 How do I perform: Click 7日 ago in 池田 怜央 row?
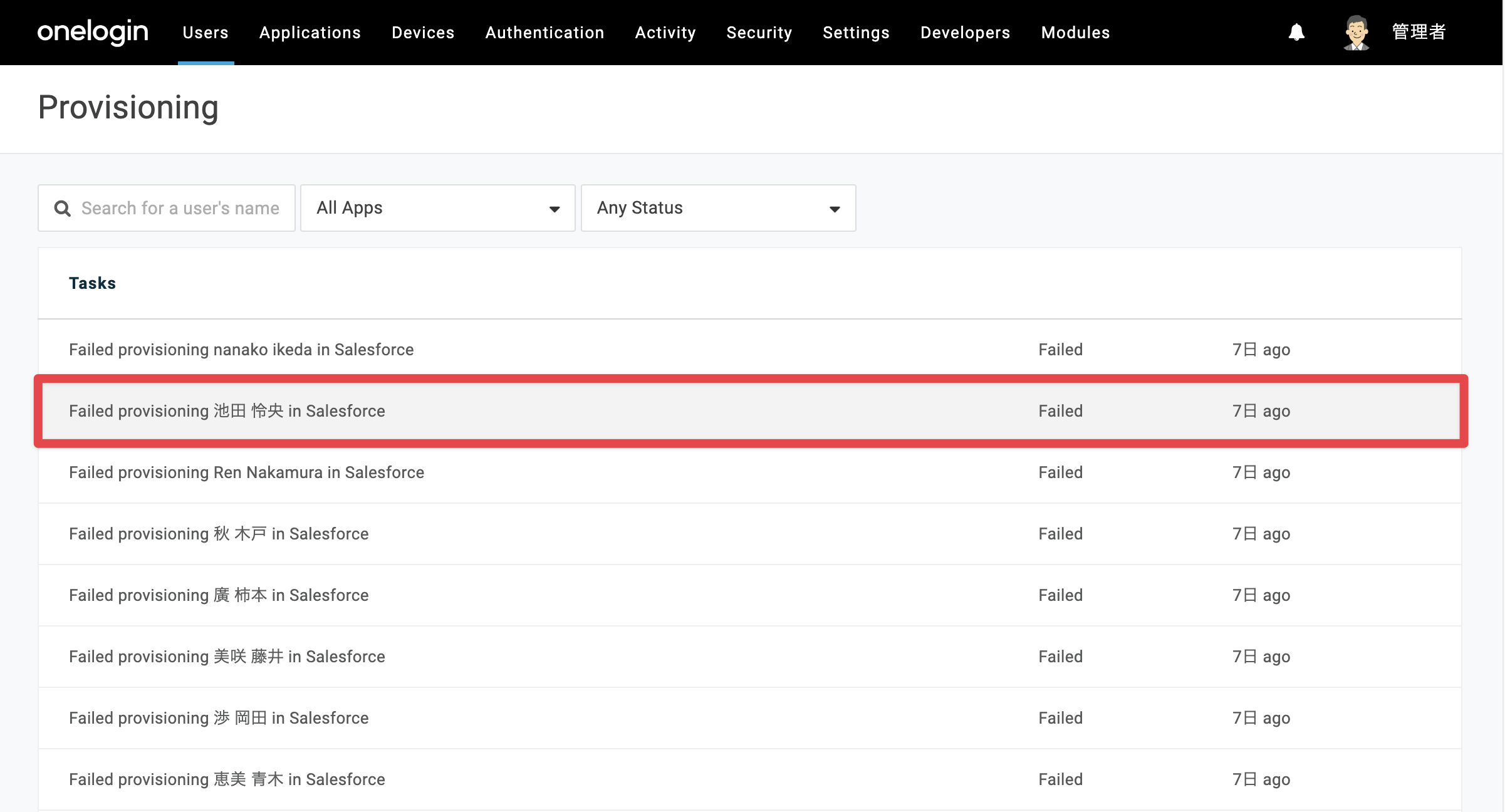tap(1261, 411)
